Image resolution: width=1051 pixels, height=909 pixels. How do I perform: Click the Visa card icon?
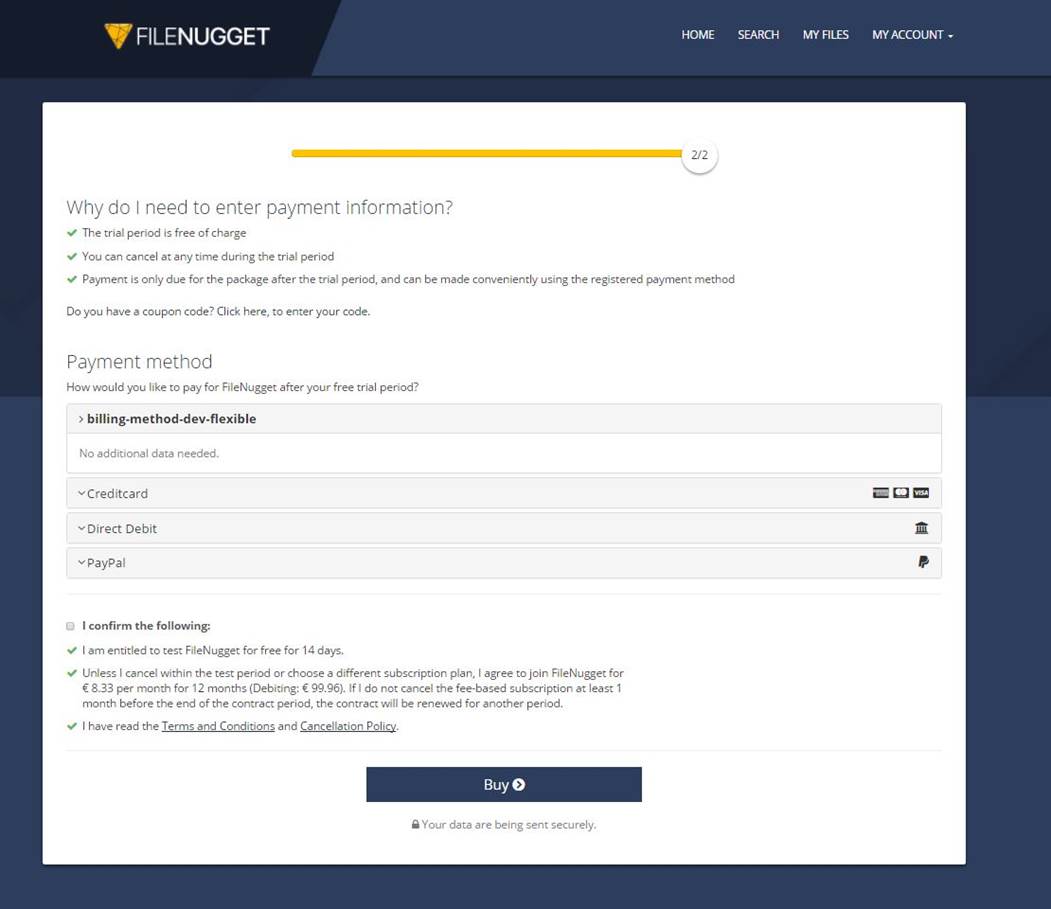921,493
